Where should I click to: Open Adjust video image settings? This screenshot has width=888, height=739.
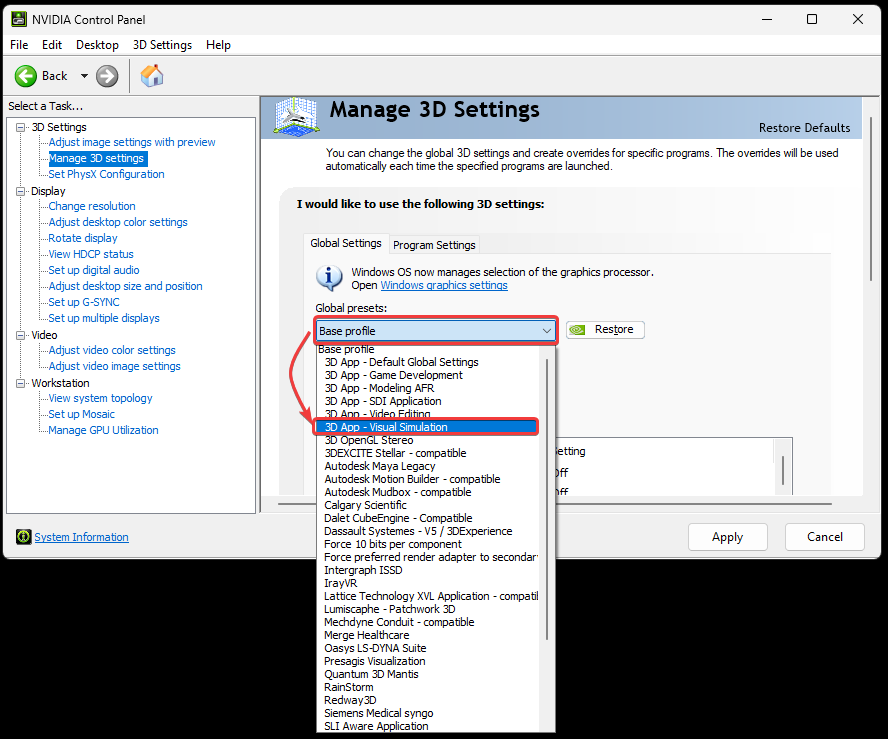point(114,366)
